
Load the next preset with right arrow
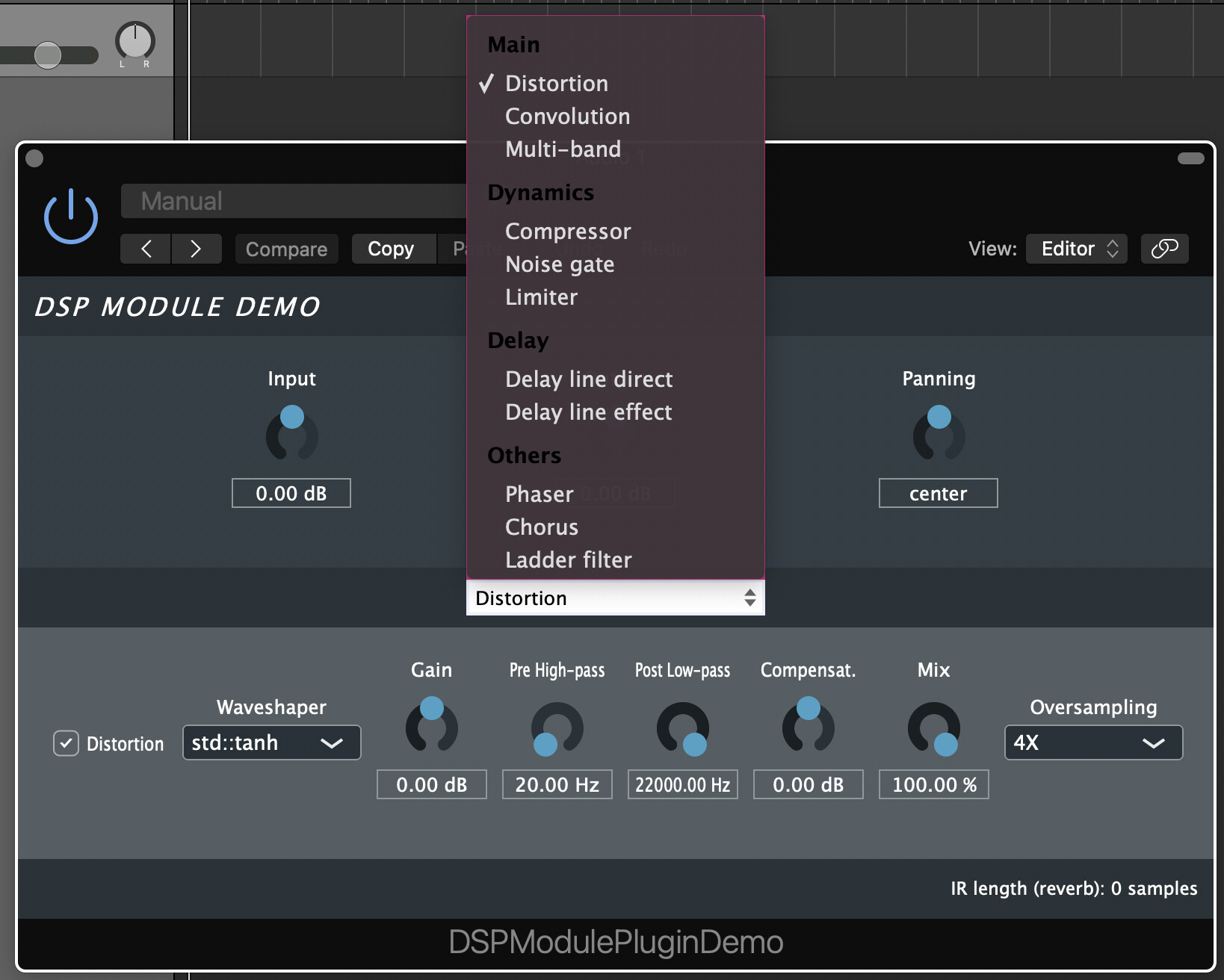tap(197, 249)
